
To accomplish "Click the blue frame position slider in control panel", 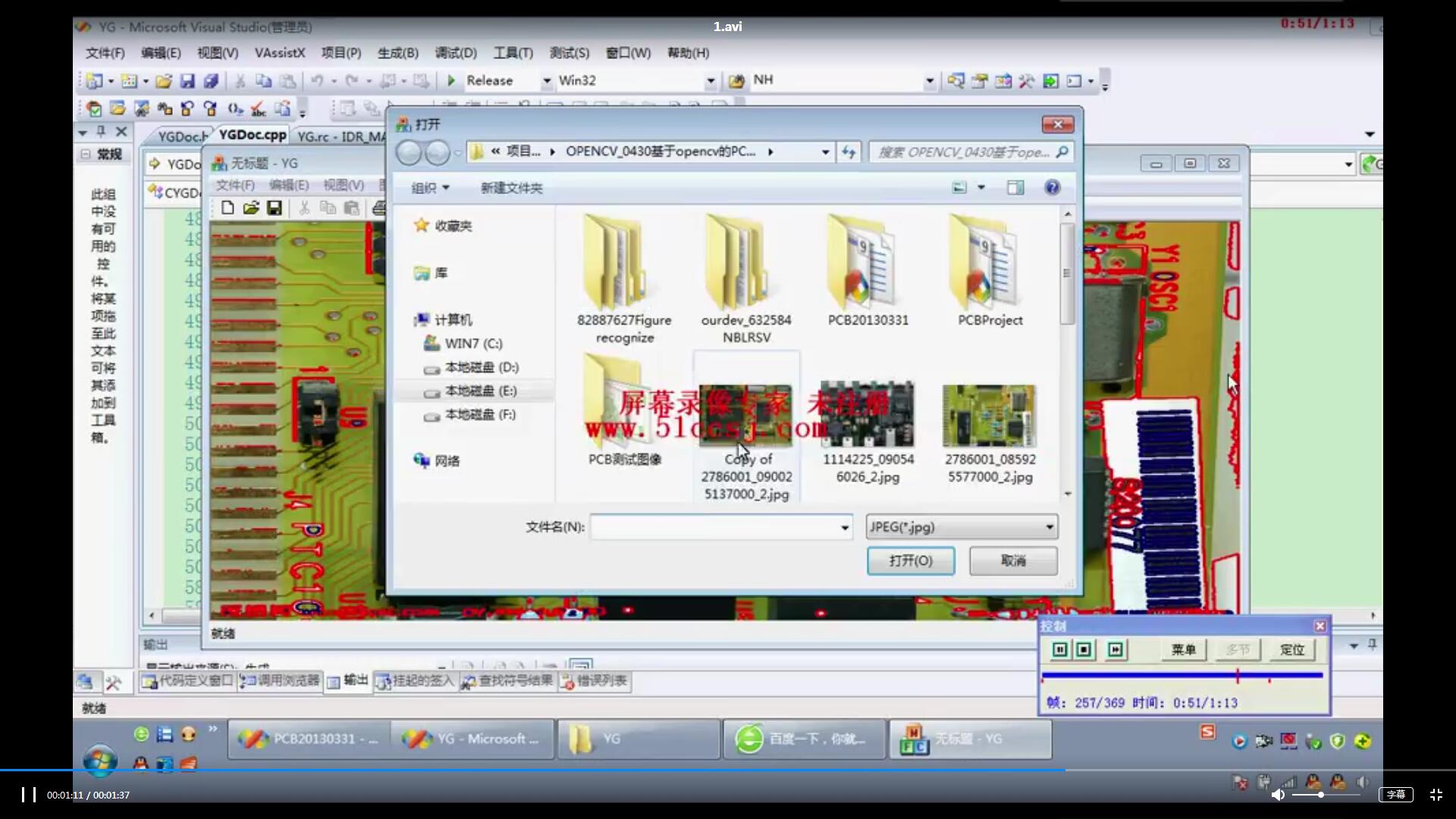I will (x=1182, y=675).
